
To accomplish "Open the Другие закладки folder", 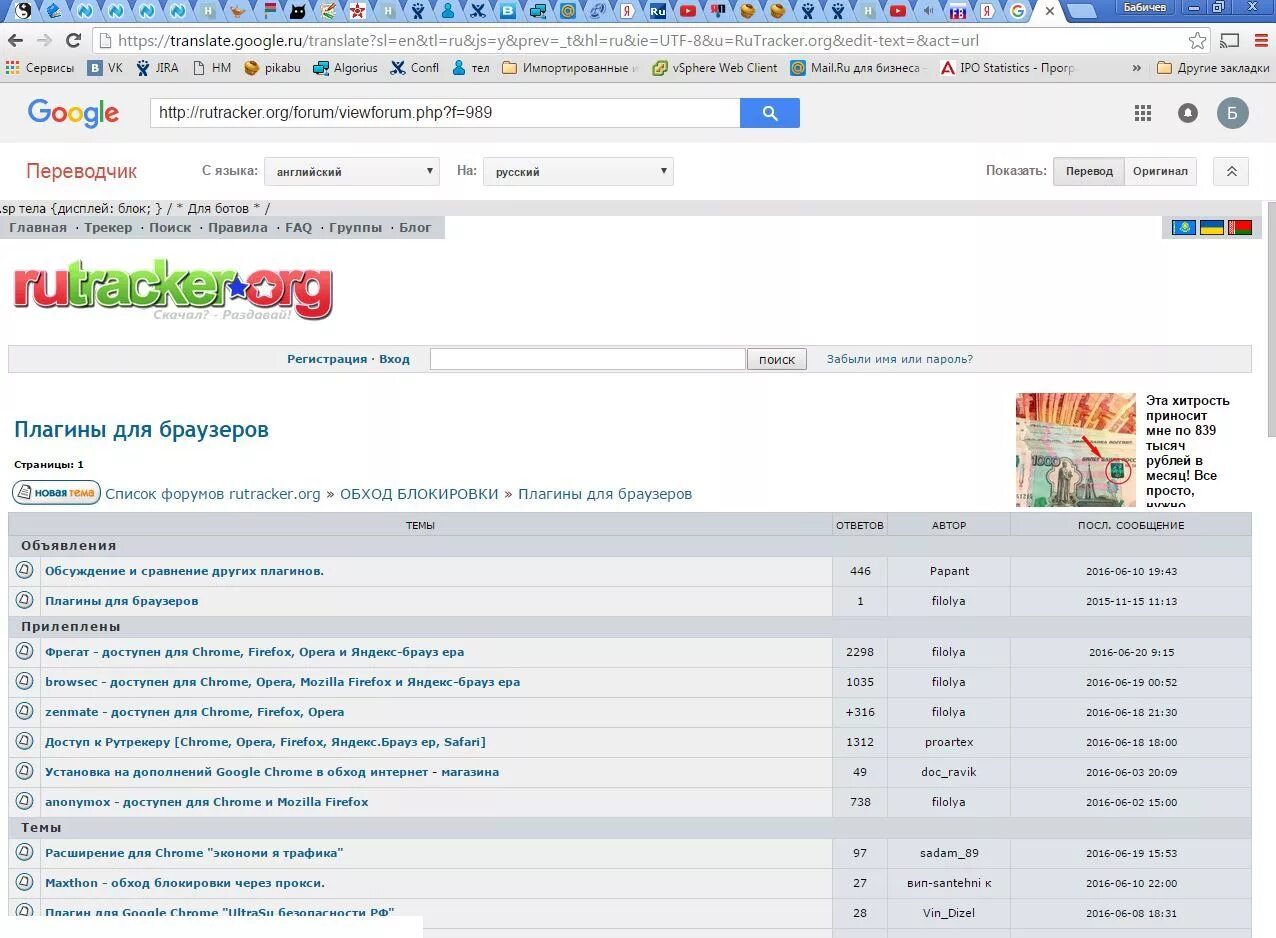I will [1213, 68].
